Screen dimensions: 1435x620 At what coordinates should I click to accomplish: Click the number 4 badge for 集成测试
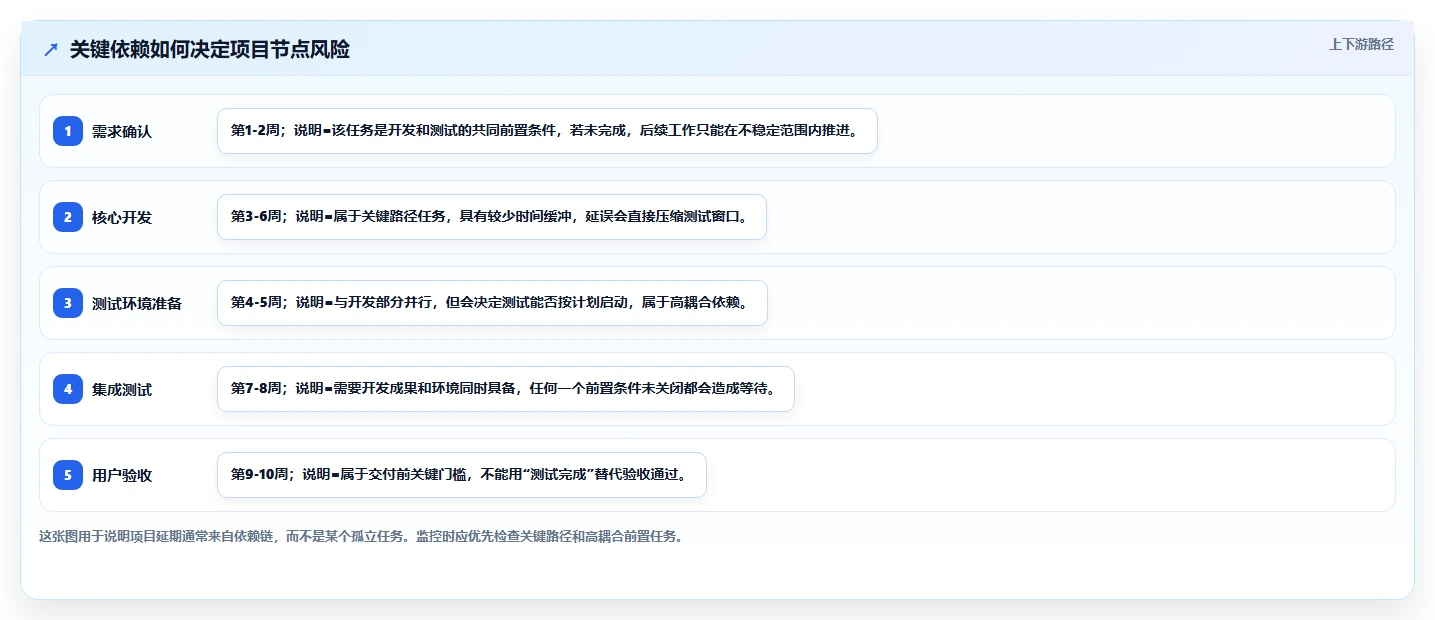coord(68,389)
